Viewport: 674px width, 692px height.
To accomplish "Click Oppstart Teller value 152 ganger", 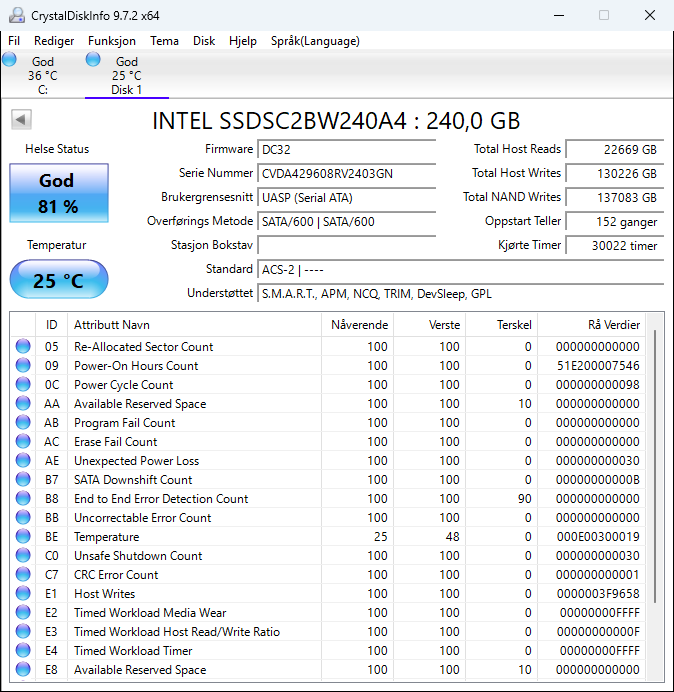I will pyautogui.click(x=614, y=221).
